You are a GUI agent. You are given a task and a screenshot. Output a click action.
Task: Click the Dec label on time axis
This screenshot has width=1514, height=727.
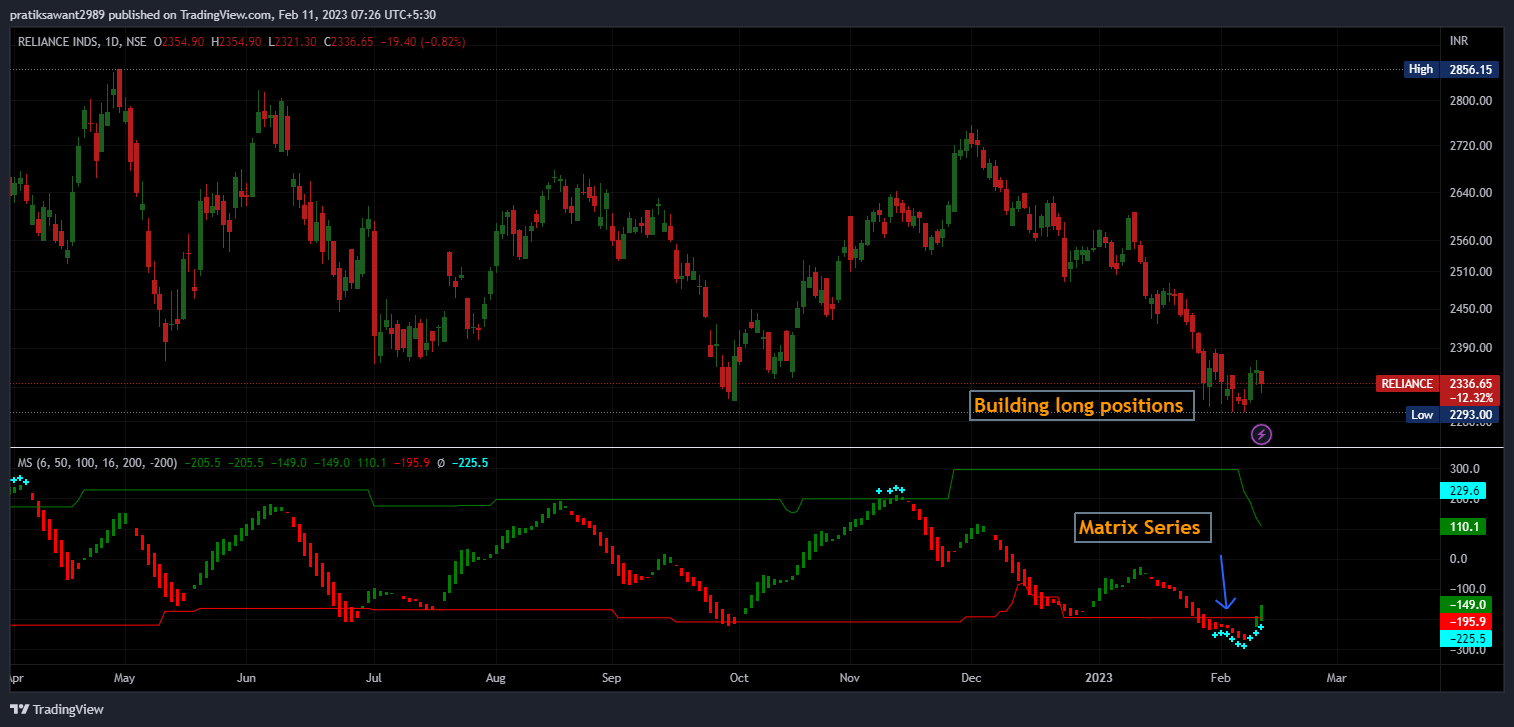tap(971, 678)
